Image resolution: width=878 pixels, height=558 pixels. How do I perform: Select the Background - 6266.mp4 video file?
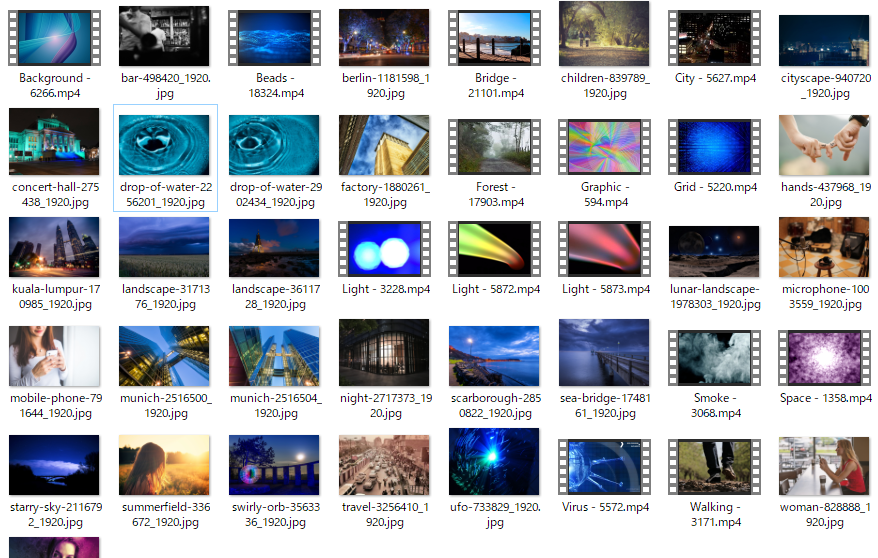[x=54, y=38]
